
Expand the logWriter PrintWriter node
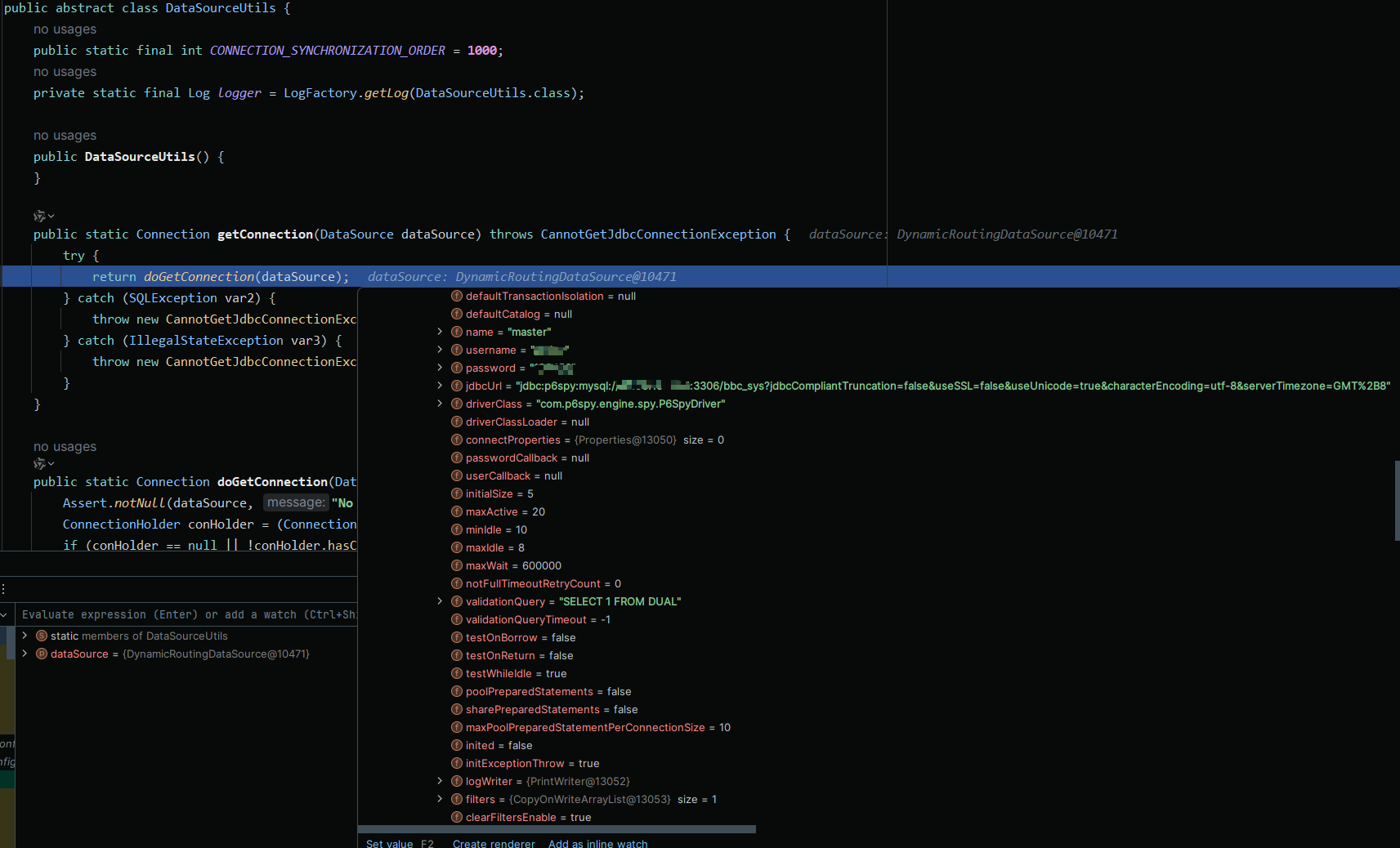click(x=440, y=781)
